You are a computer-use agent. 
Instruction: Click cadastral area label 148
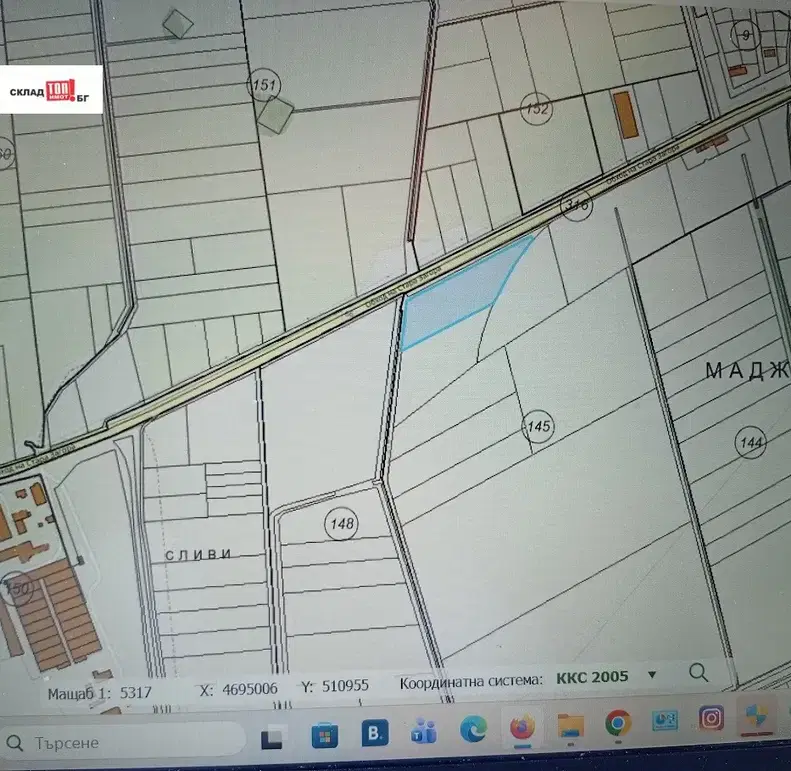pyautogui.click(x=342, y=523)
